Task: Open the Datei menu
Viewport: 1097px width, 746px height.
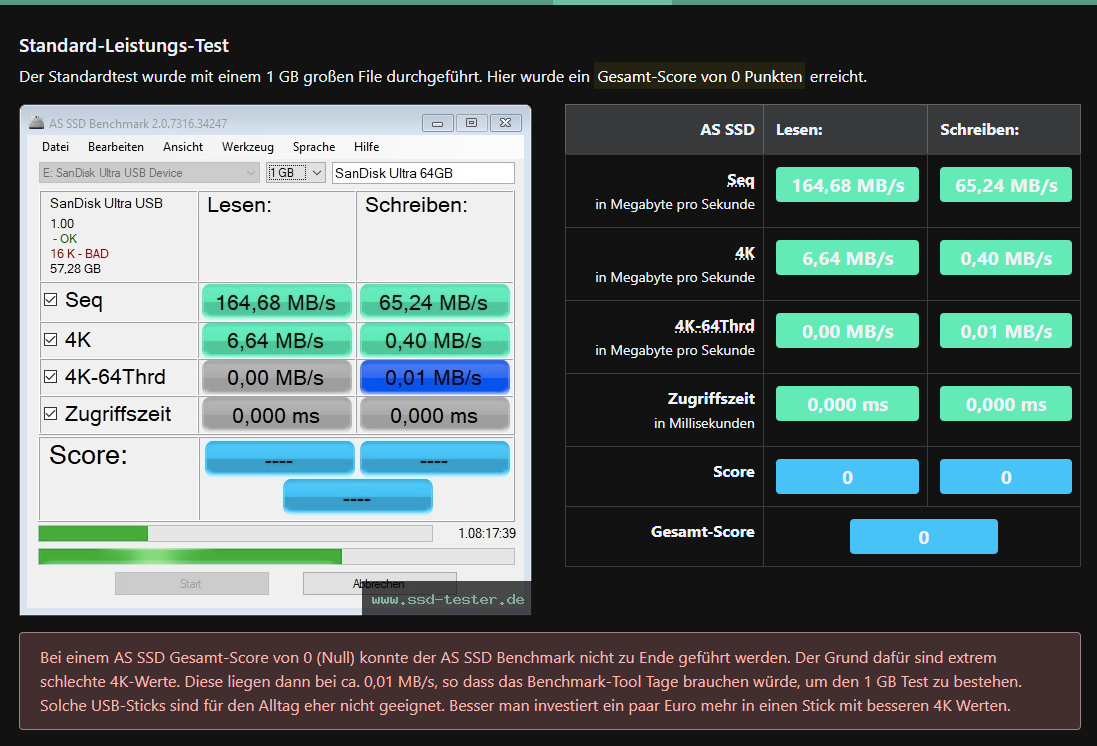Action: pyautogui.click(x=55, y=147)
